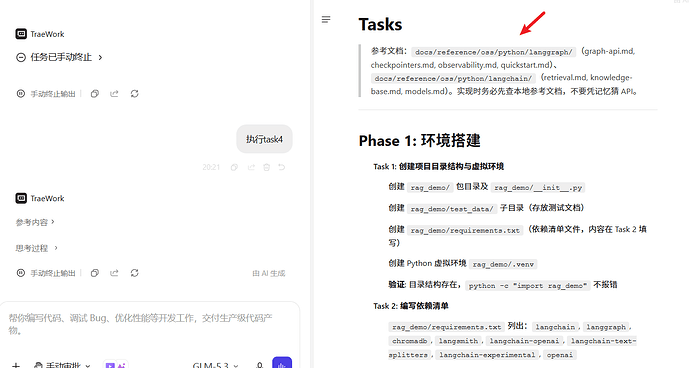Click the plus attachment button under the input
This screenshot has width=690, height=368.
(x=15, y=365)
